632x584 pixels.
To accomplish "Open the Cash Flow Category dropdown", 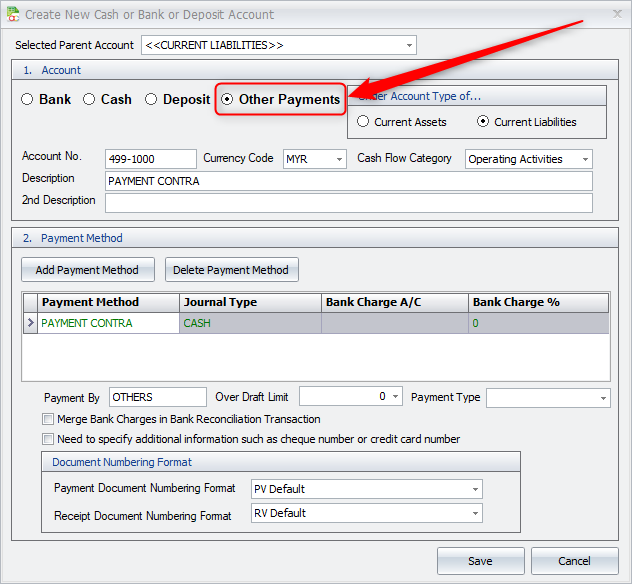I will click(x=585, y=159).
